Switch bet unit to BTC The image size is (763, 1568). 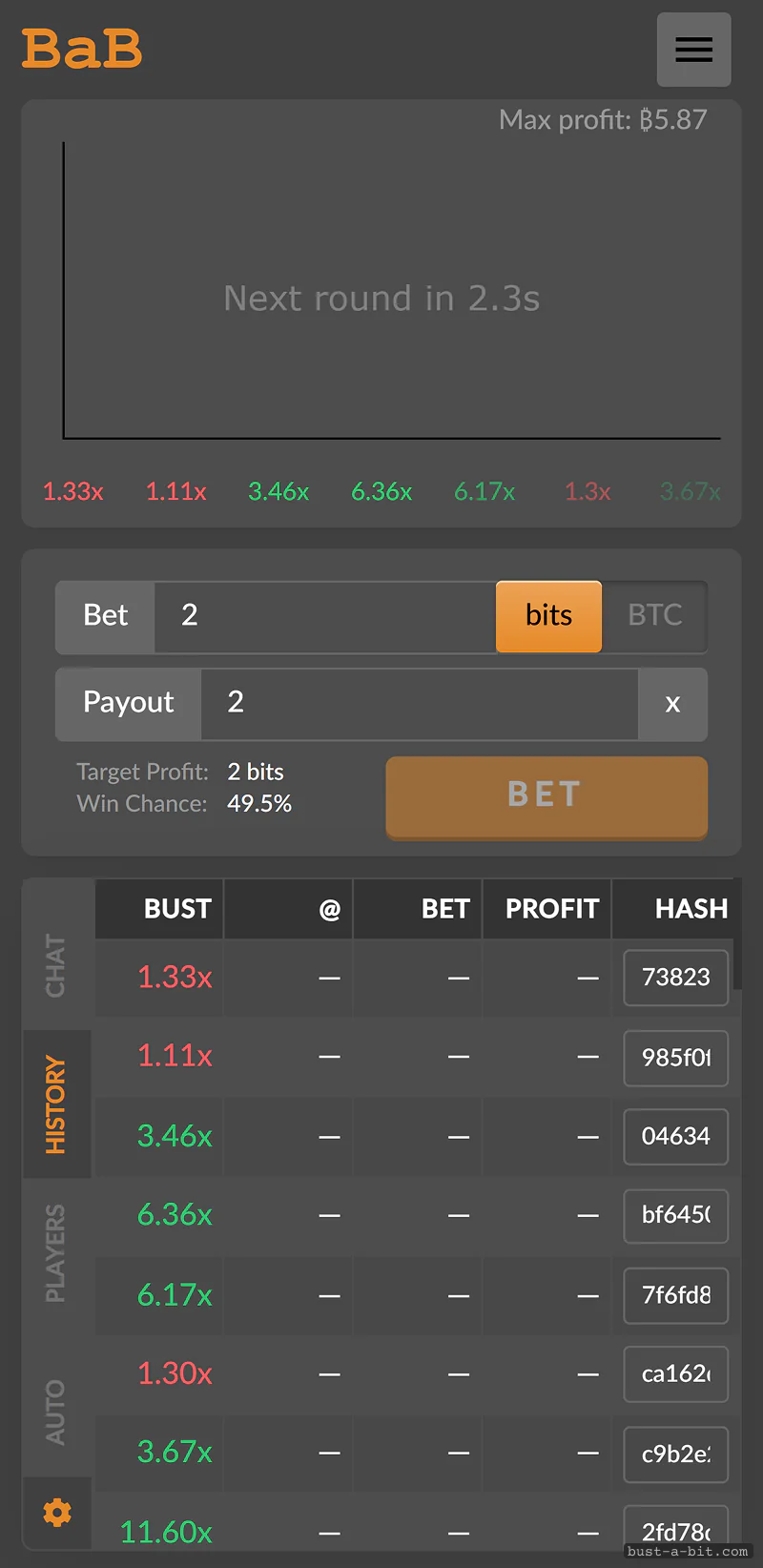click(655, 616)
